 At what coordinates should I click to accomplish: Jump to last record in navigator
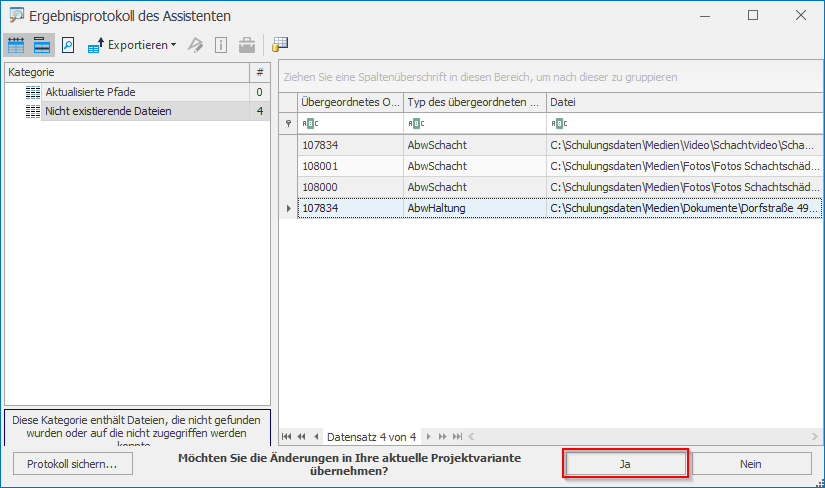(x=458, y=437)
